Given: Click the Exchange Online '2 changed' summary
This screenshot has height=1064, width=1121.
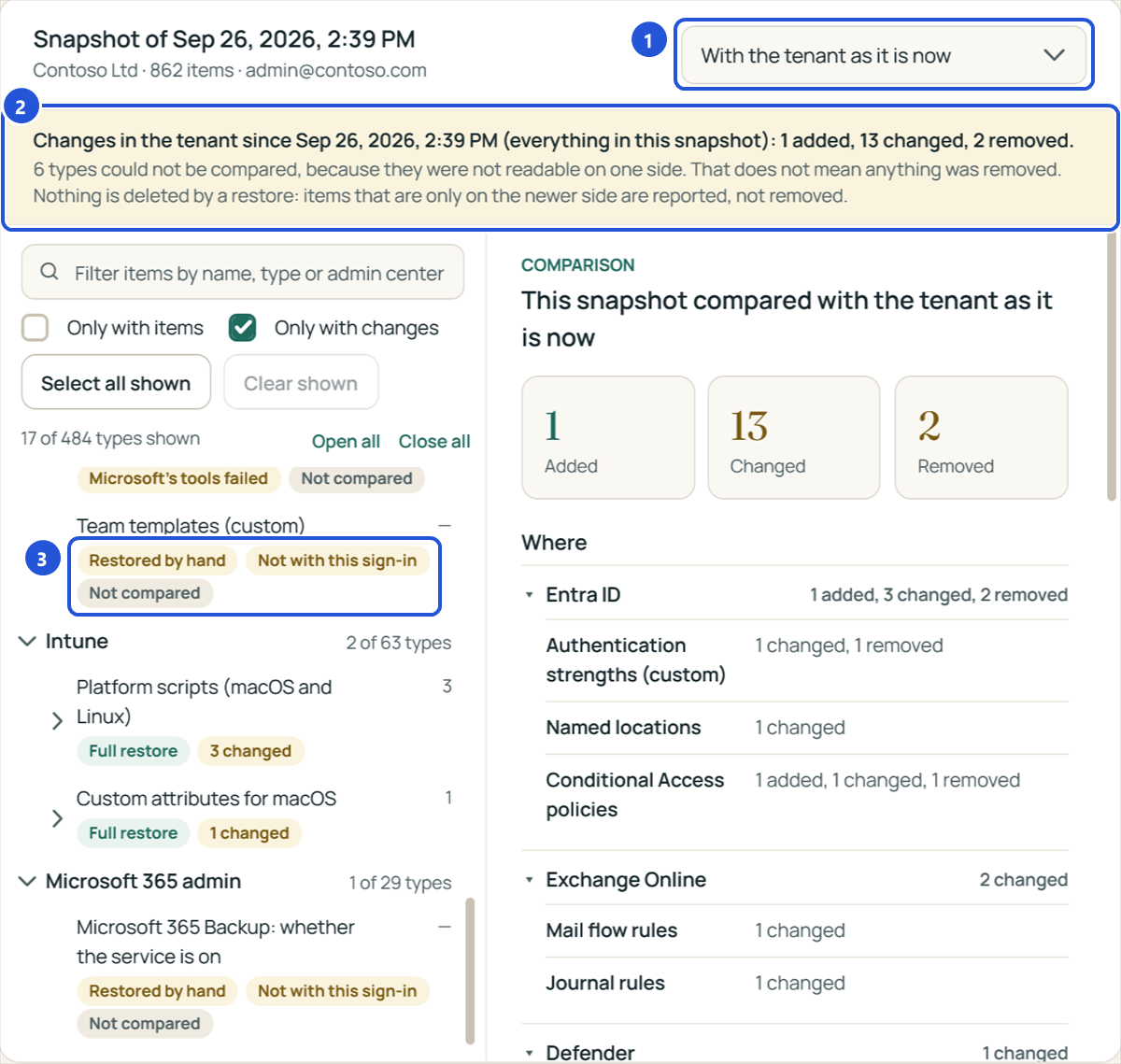Looking at the screenshot, I should pyautogui.click(x=1024, y=880).
